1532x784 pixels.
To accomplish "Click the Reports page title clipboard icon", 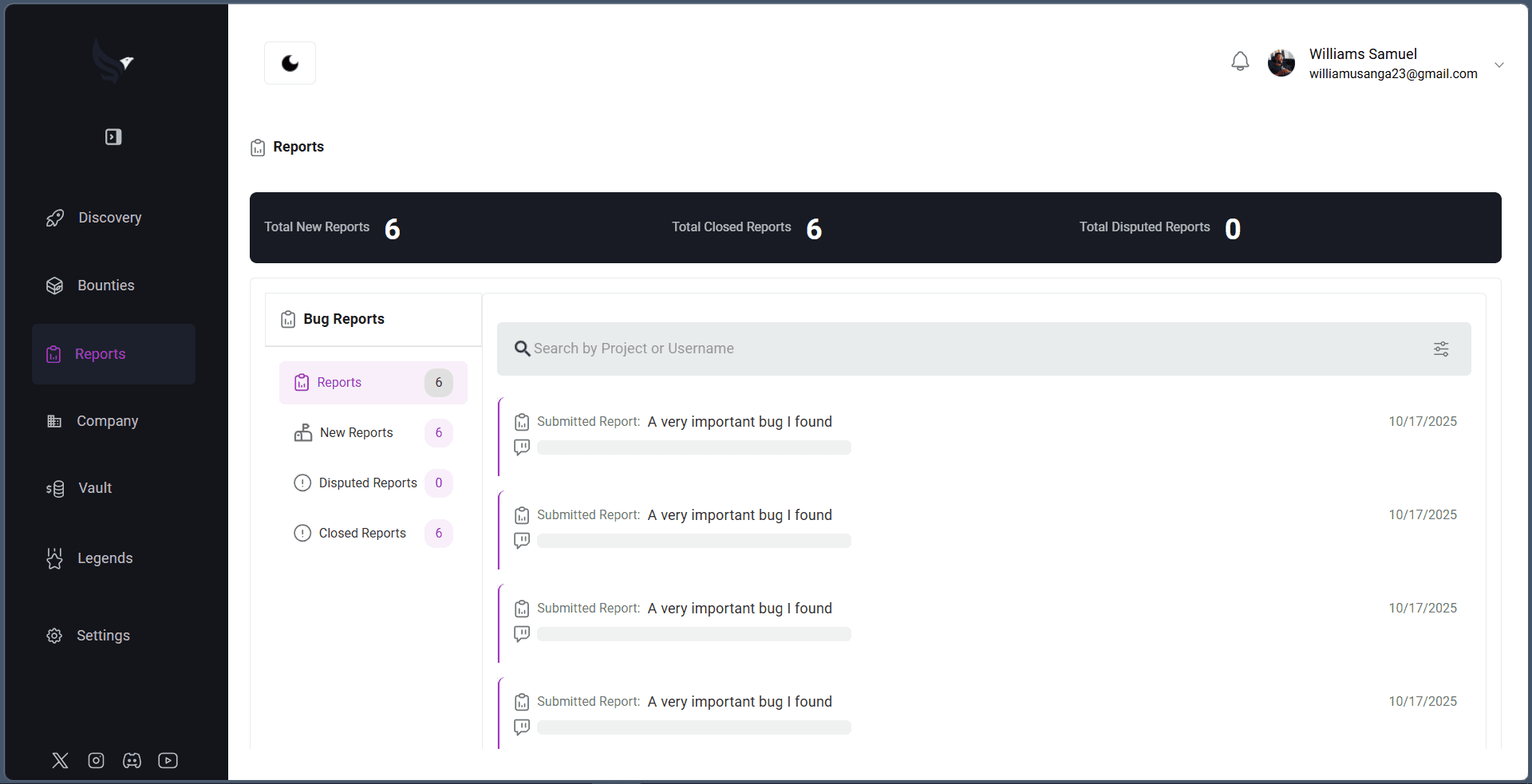I will coord(258,148).
